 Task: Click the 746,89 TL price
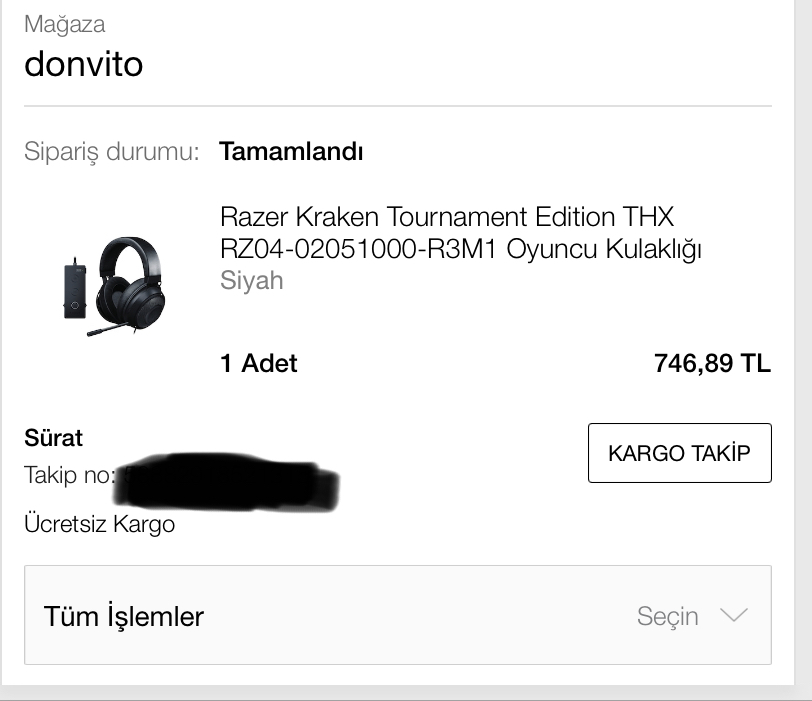point(713,363)
